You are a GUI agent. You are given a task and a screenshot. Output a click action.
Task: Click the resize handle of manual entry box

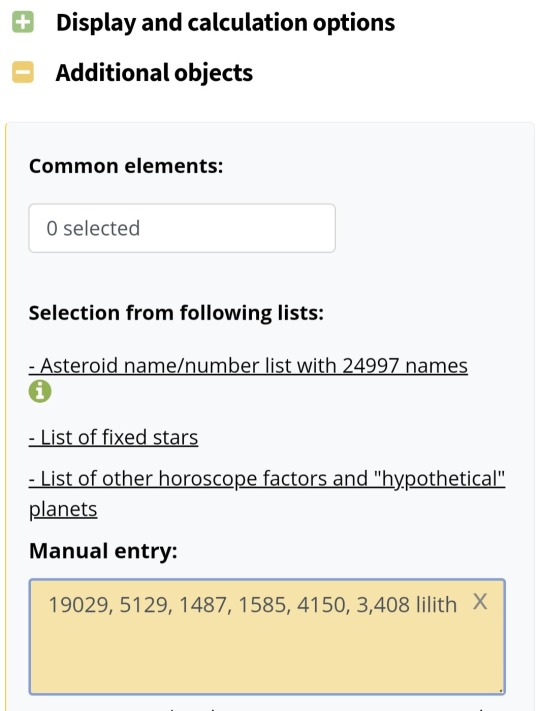point(501,690)
